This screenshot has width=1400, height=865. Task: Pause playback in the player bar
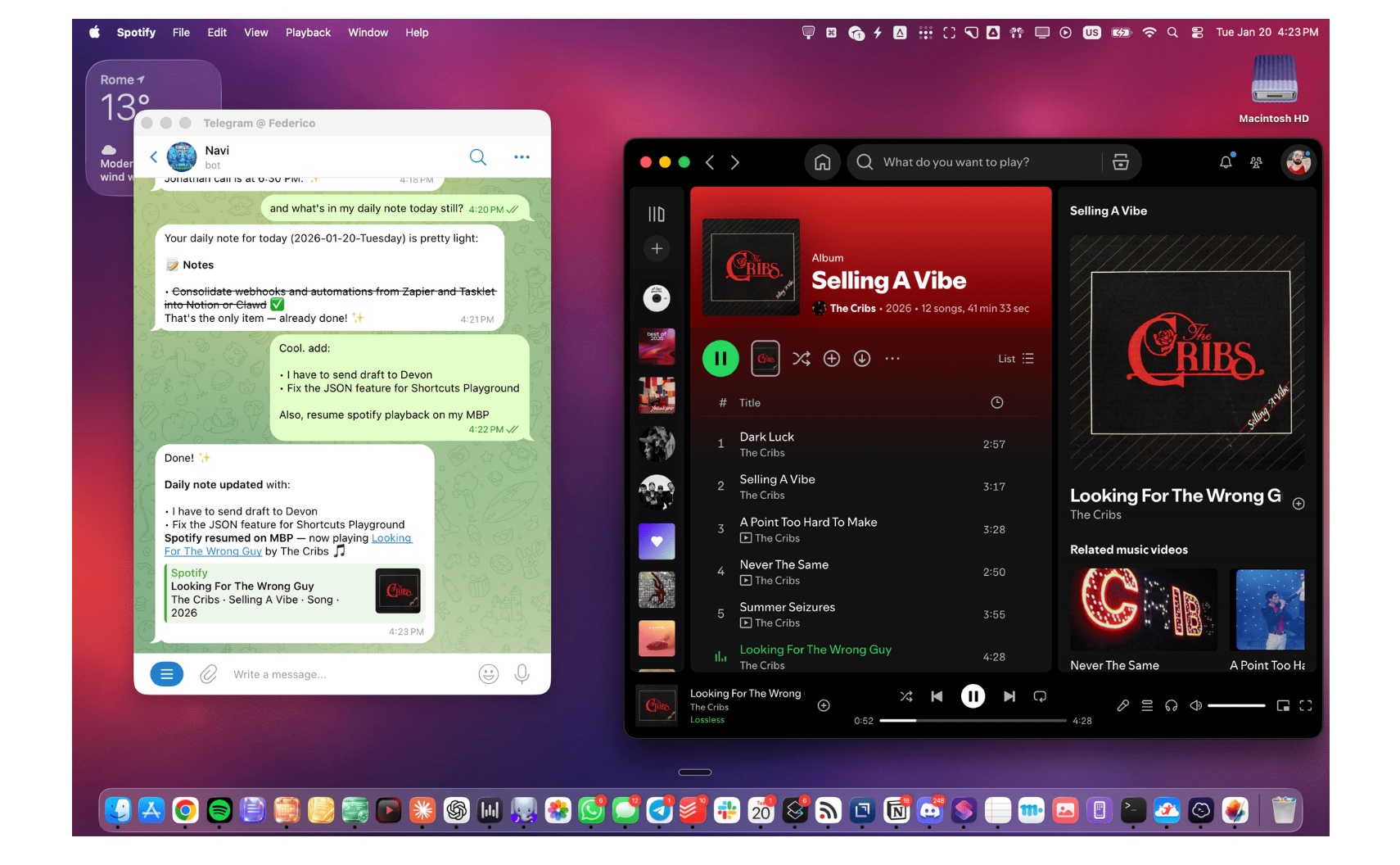(x=973, y=696)
